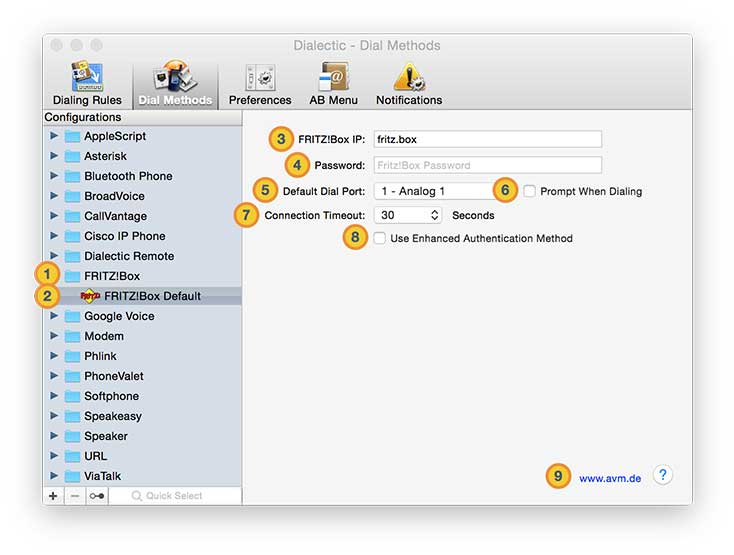Viewport: 734px width, 555px height.
Task: Expand the AppleScript folder triangle
Action: (x=54, y=136)
